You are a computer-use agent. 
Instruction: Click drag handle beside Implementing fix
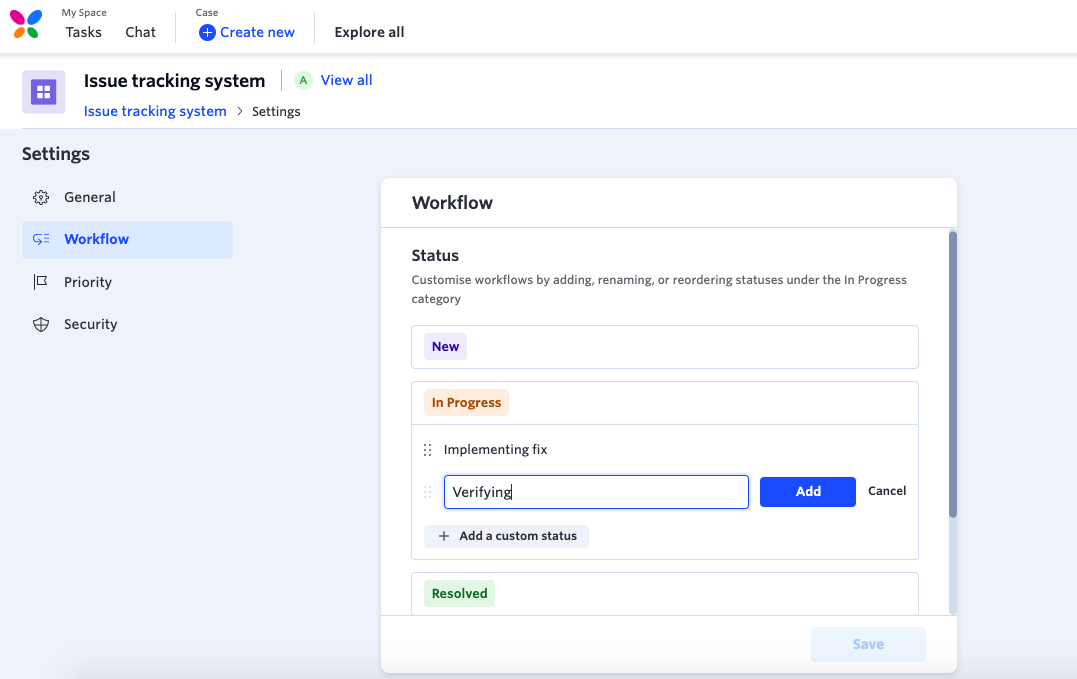point(428,450)
